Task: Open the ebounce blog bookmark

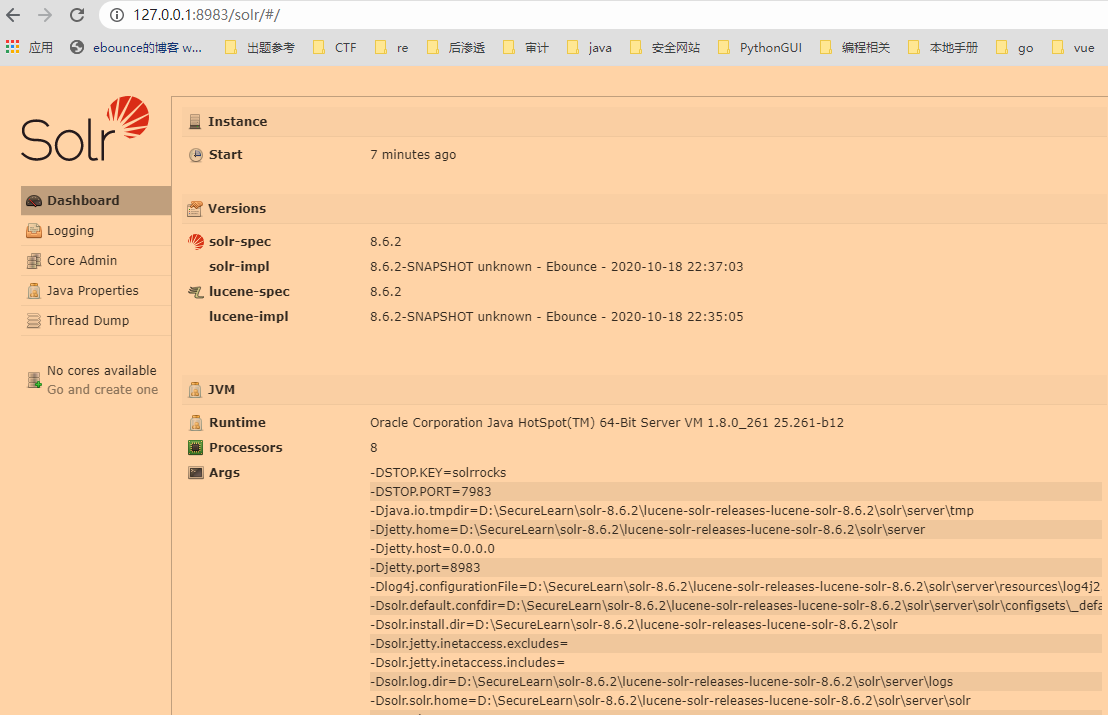Action: pos(136,47)
